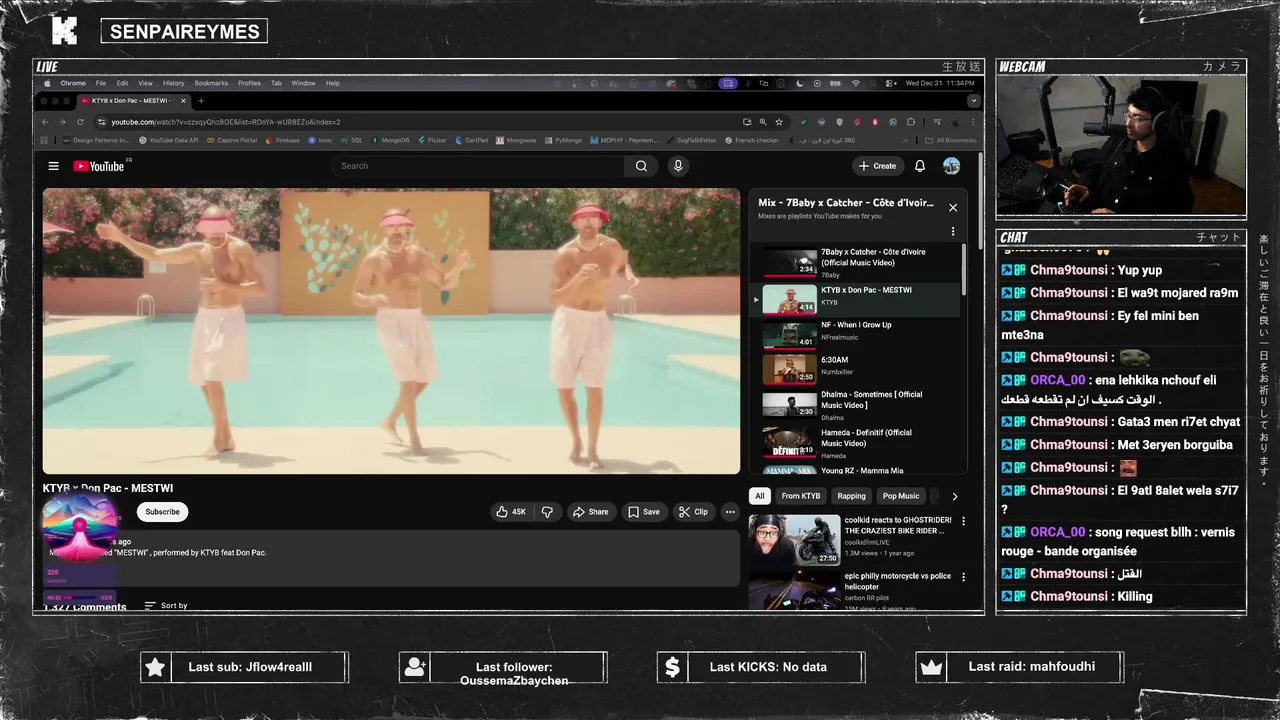Like the video with 45K thumbs up
Screen dimensions: 1280x720
tap(510, 512)
